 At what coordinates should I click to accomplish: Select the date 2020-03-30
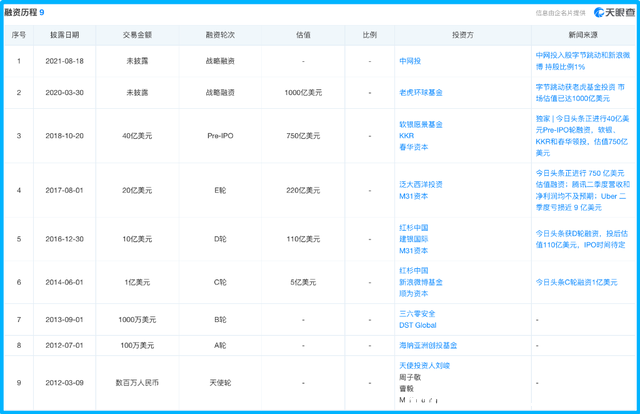[64, 93]
